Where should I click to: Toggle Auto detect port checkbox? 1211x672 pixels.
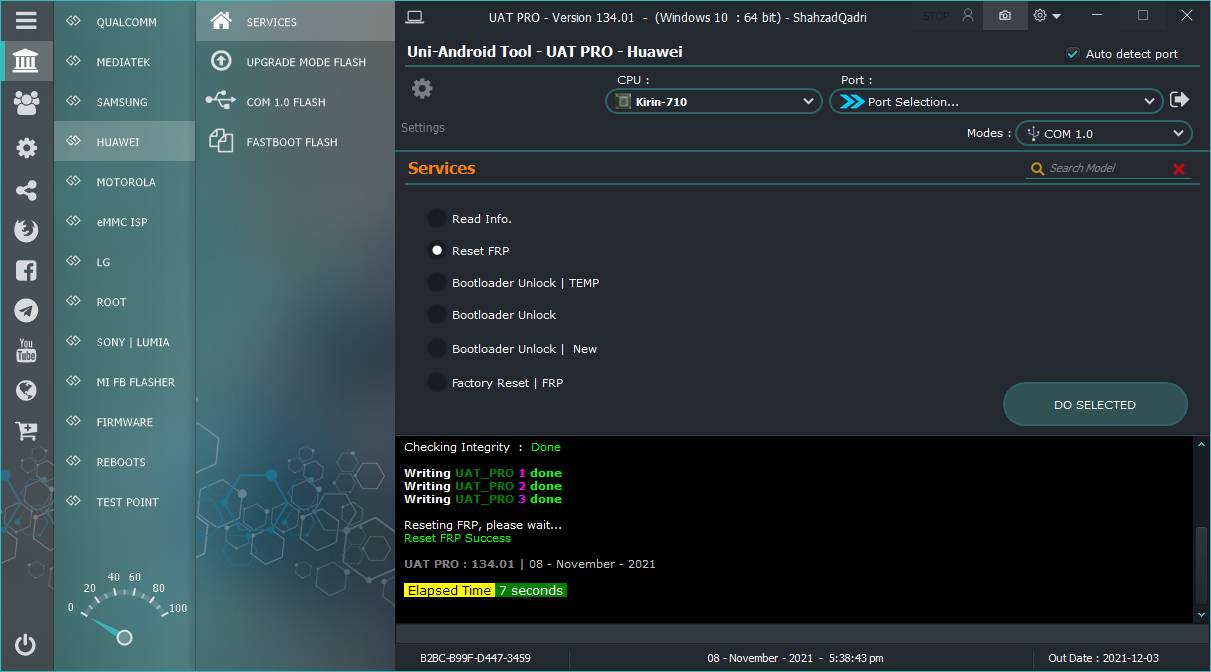click(x=1073, y=54)
